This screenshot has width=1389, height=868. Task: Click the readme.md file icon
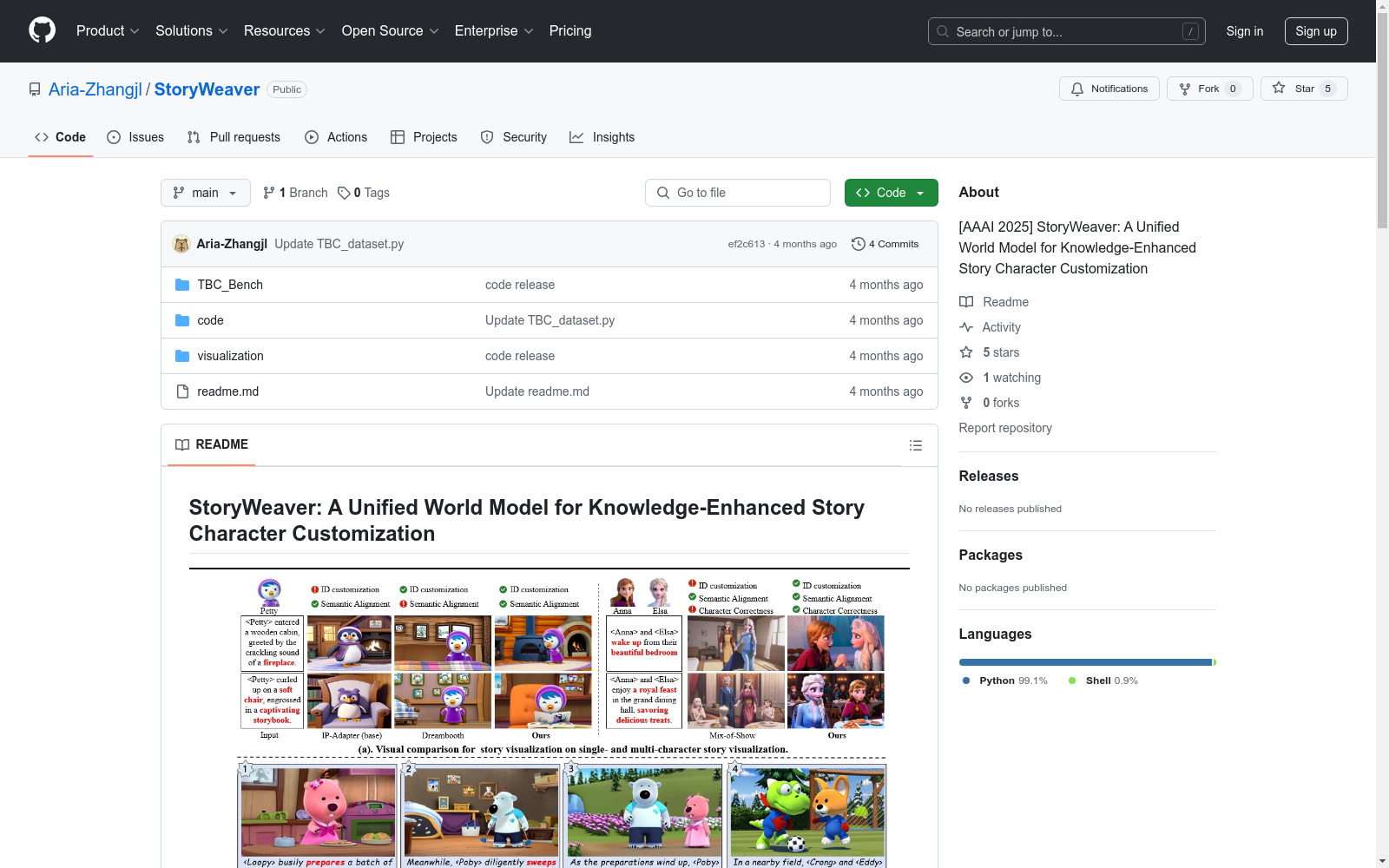tap(182, 391)
